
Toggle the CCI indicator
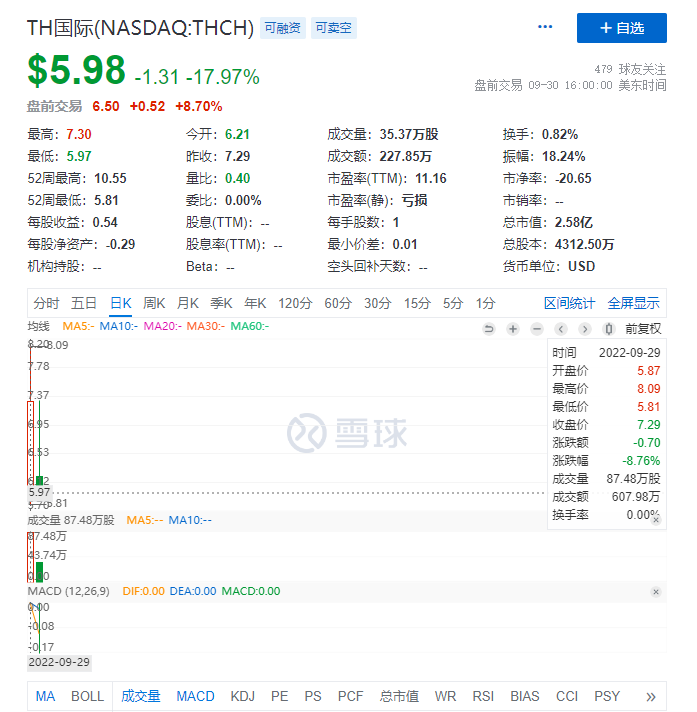pyautogui.click(x=567, y=696)
